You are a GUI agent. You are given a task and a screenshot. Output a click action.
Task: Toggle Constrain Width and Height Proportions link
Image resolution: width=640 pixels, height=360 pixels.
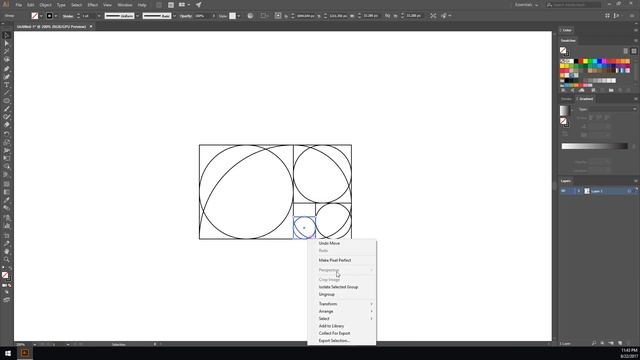pyautogui.click(x=387, y=16)
